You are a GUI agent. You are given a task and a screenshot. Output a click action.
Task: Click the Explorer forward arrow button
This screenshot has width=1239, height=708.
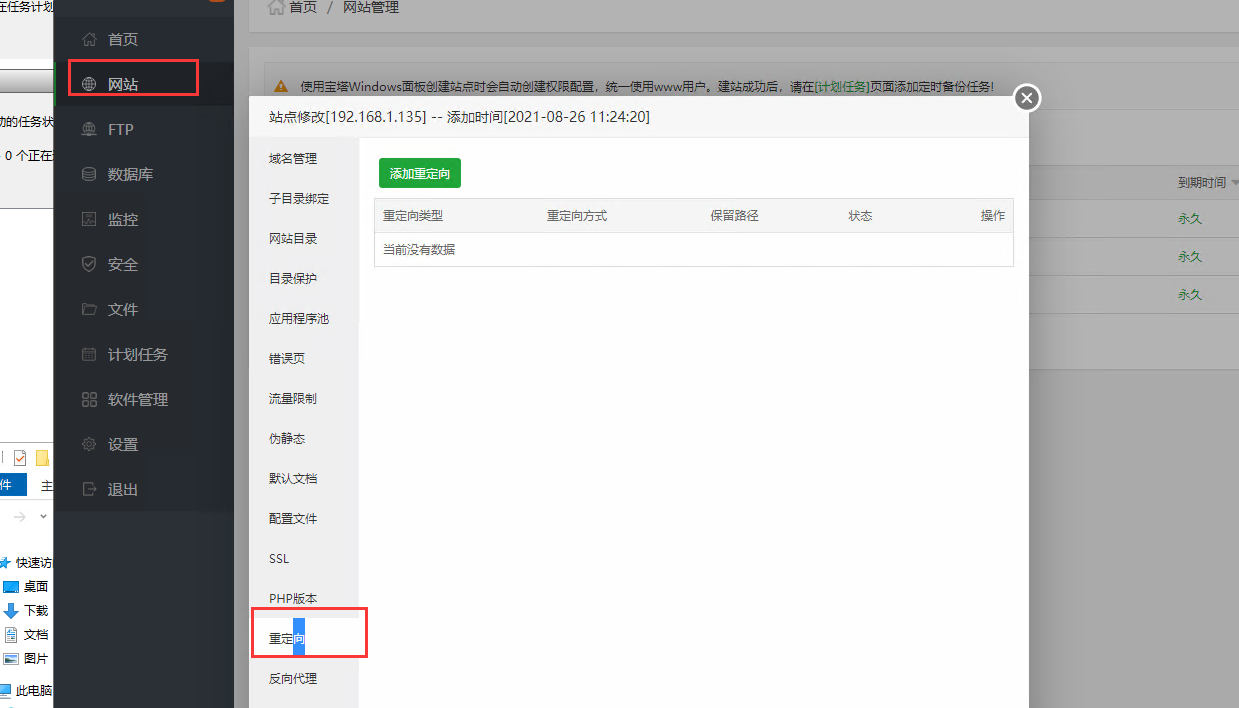point(20,517)
